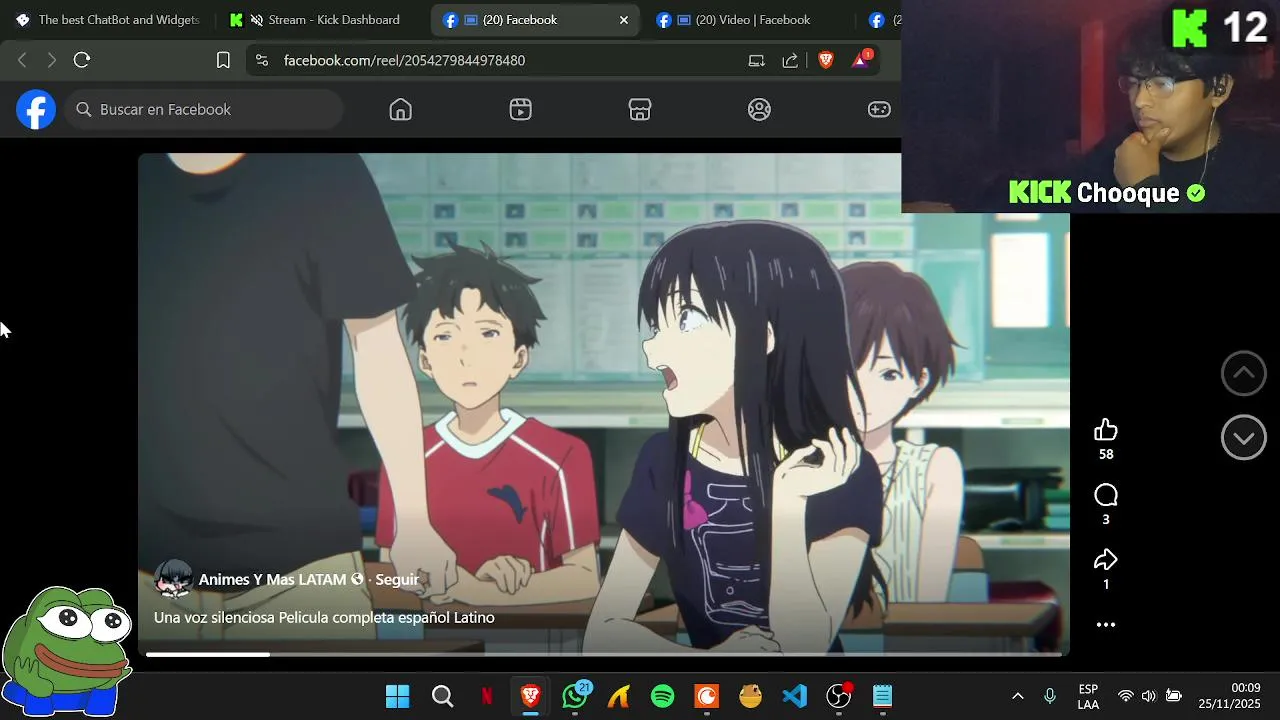Bookmark this page in Brave

[223, 60]
